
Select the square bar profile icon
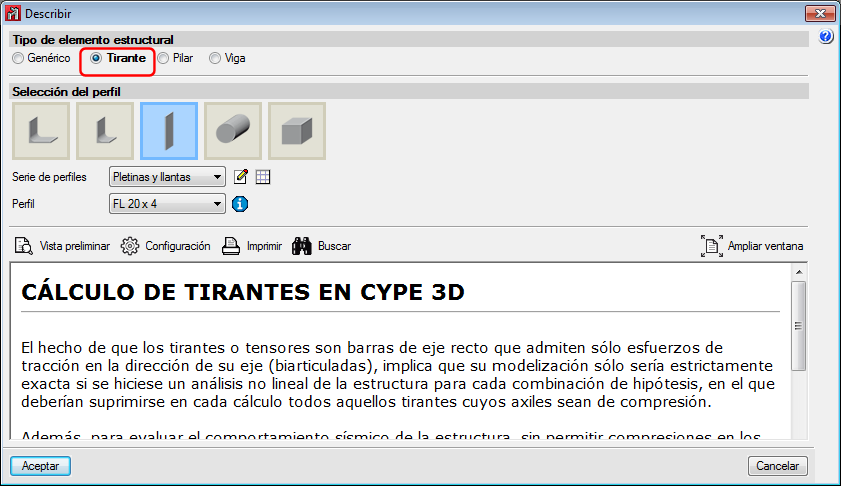click(297, 131)
